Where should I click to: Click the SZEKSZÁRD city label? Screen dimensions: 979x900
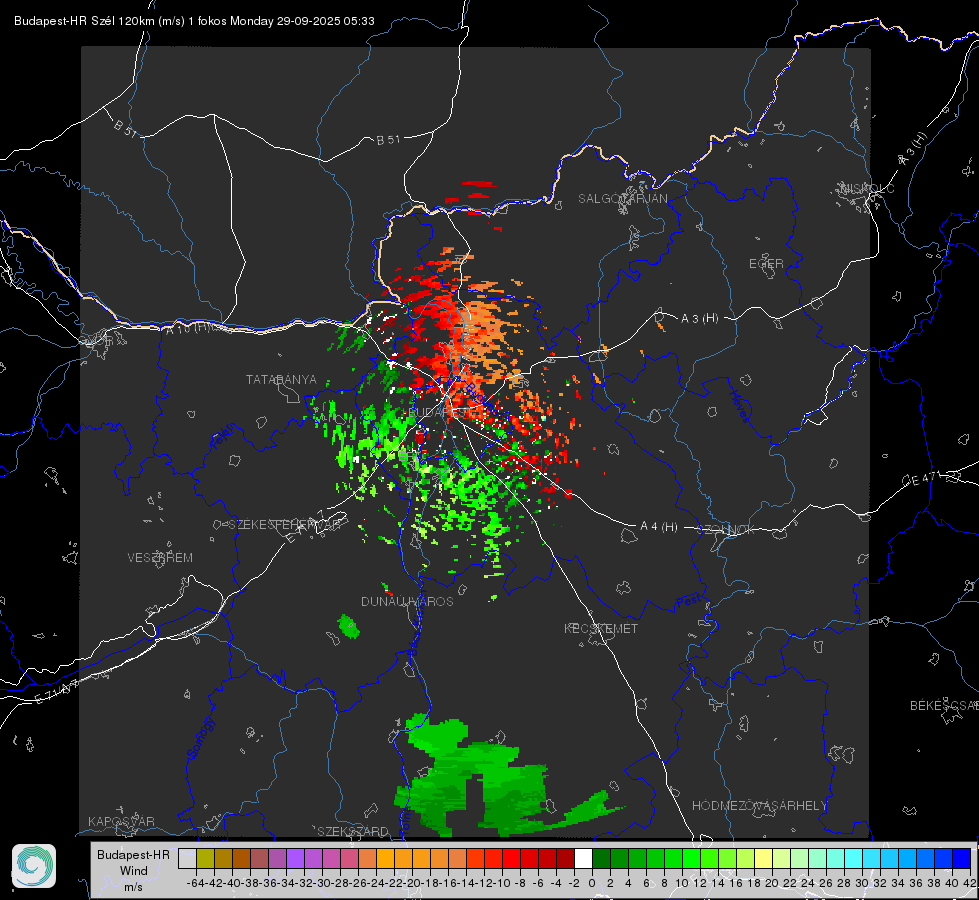pyautogui.click(x=353, y=831)
